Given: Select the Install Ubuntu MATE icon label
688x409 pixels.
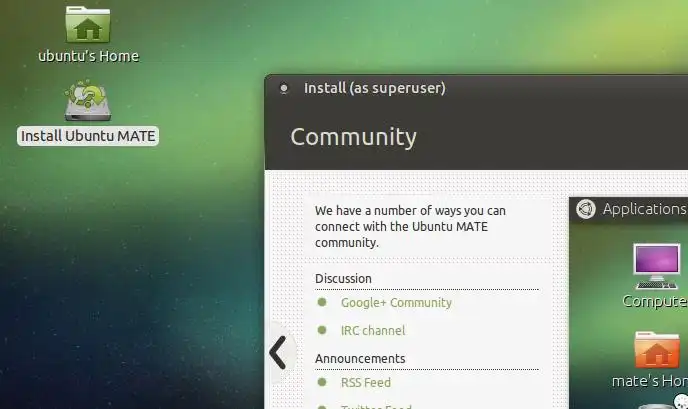Looking at the screenshot, I should click(x=88, y=136).
